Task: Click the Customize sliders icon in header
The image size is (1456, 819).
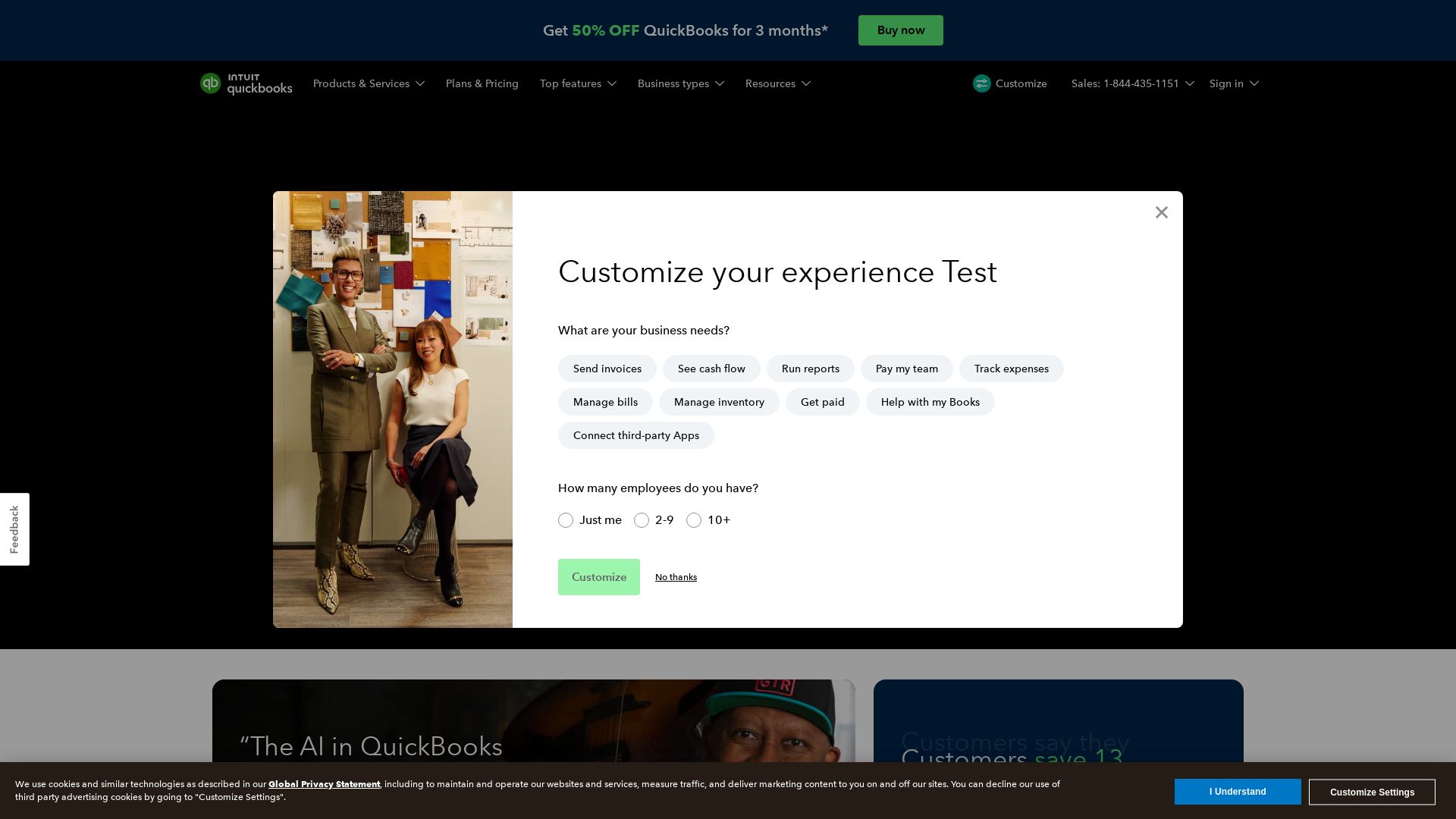Action: (982, 83)
